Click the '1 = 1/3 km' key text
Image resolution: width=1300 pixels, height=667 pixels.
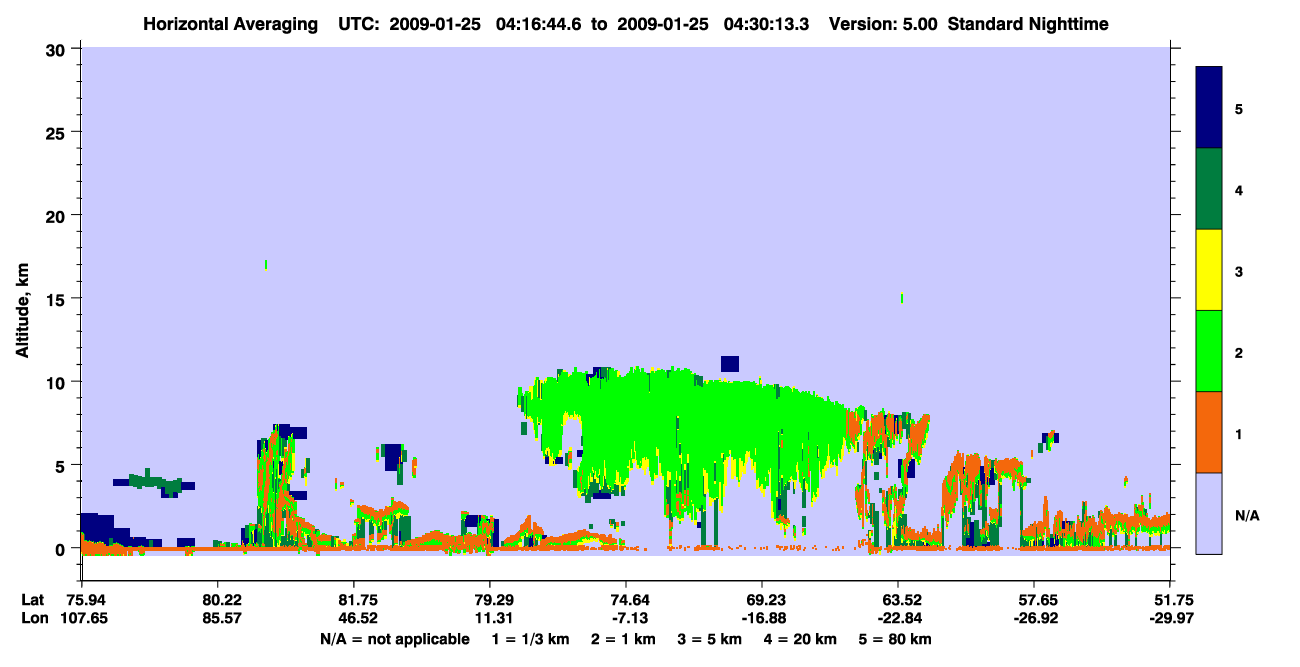coord(530,639)
